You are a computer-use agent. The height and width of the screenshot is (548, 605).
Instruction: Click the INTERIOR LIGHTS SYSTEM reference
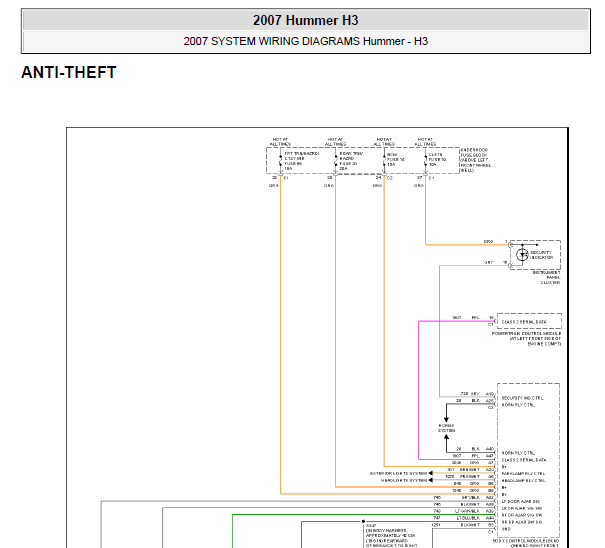click(399, 473)
